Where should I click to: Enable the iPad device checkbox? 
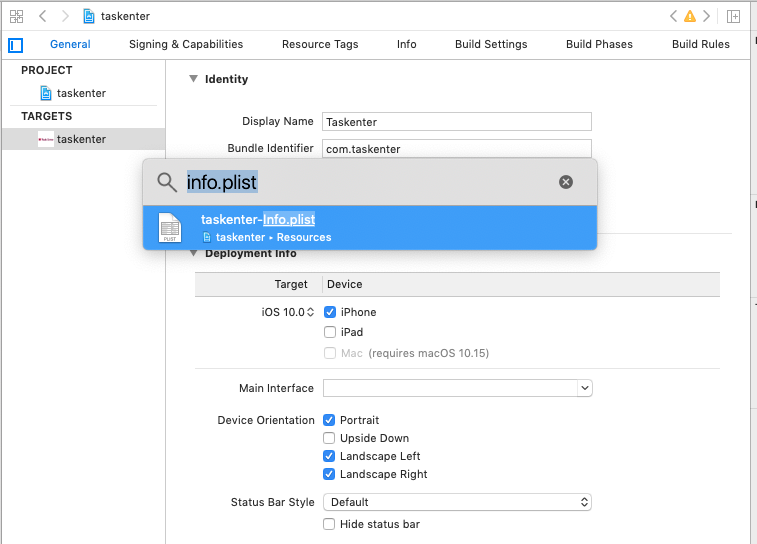point(330,332)
